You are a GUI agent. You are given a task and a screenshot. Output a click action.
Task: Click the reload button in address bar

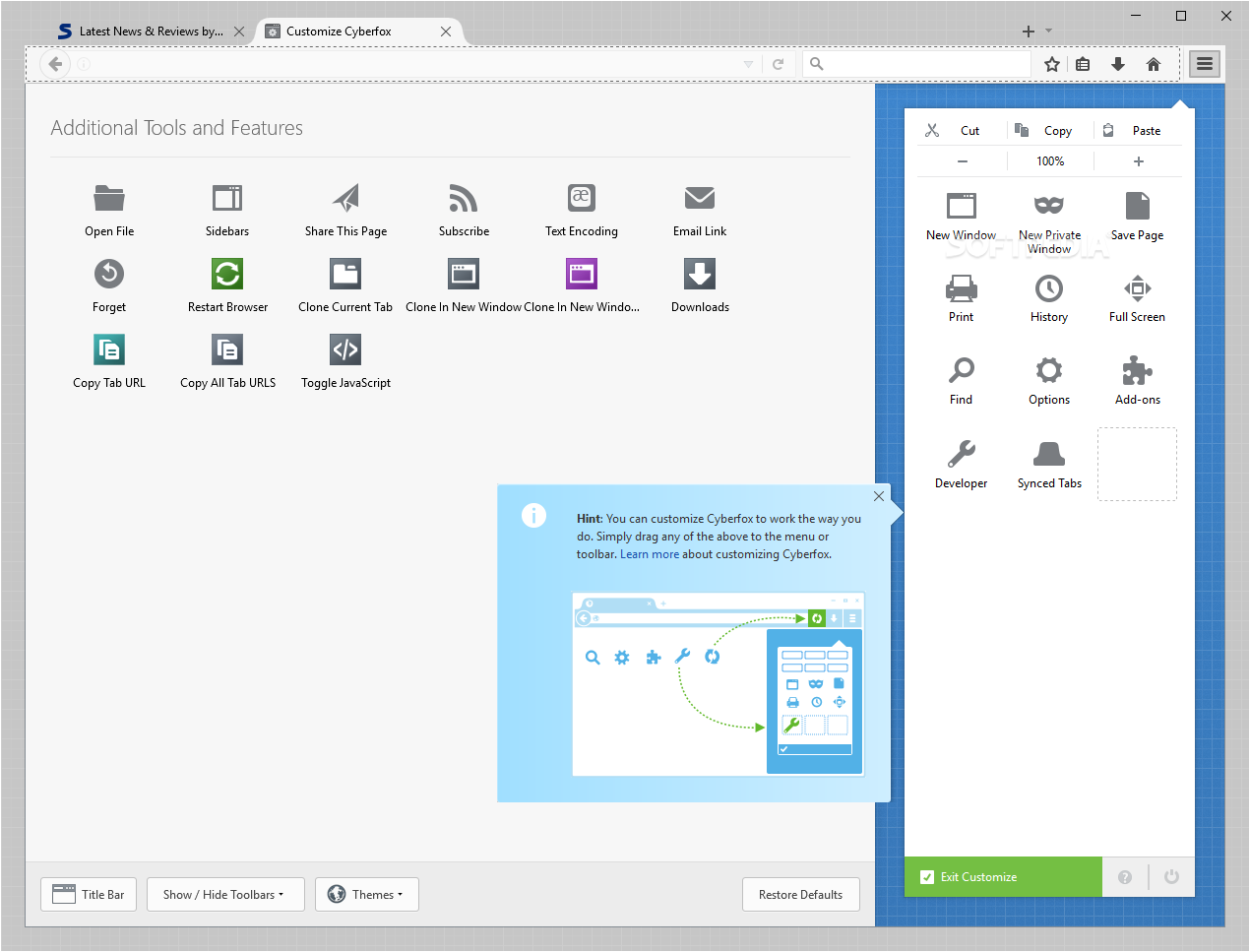[x=778, y=64]
